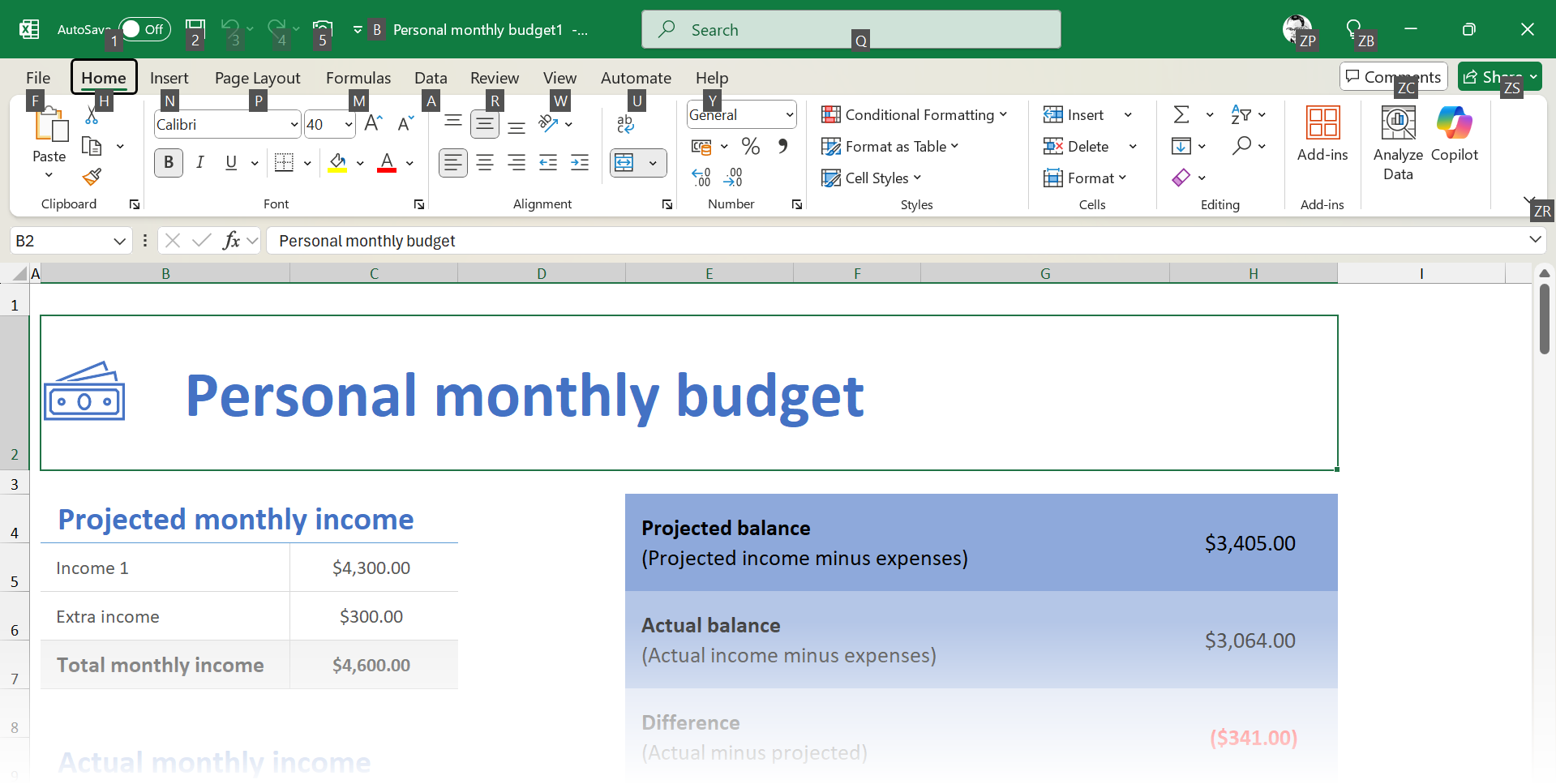Increase decimal places icon
Screen dimensions: 1556x784
701,177
